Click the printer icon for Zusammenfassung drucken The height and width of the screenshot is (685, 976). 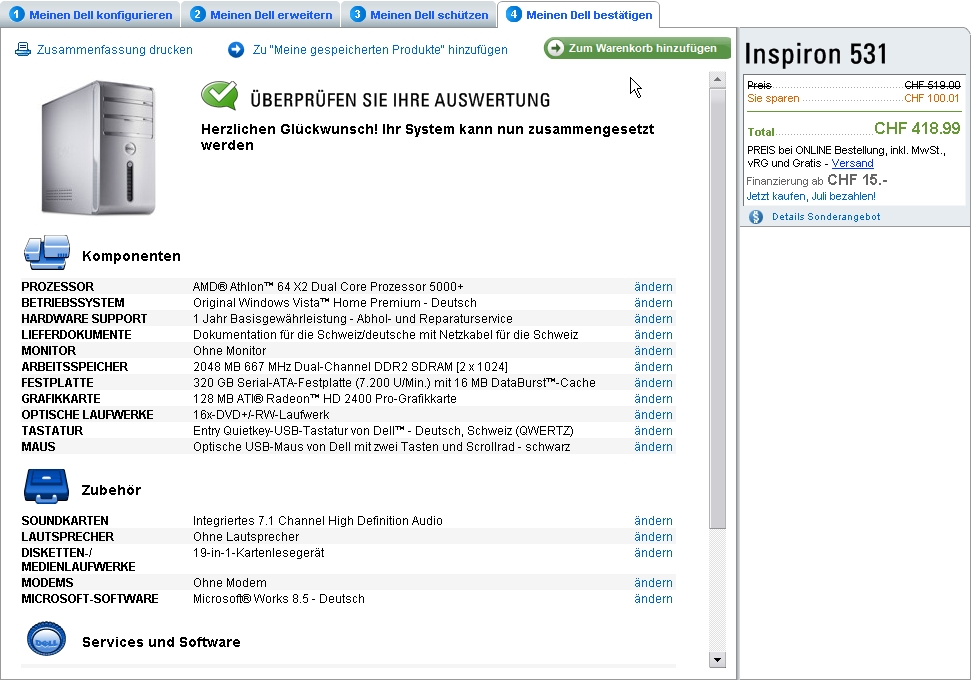tap(23, 49)
